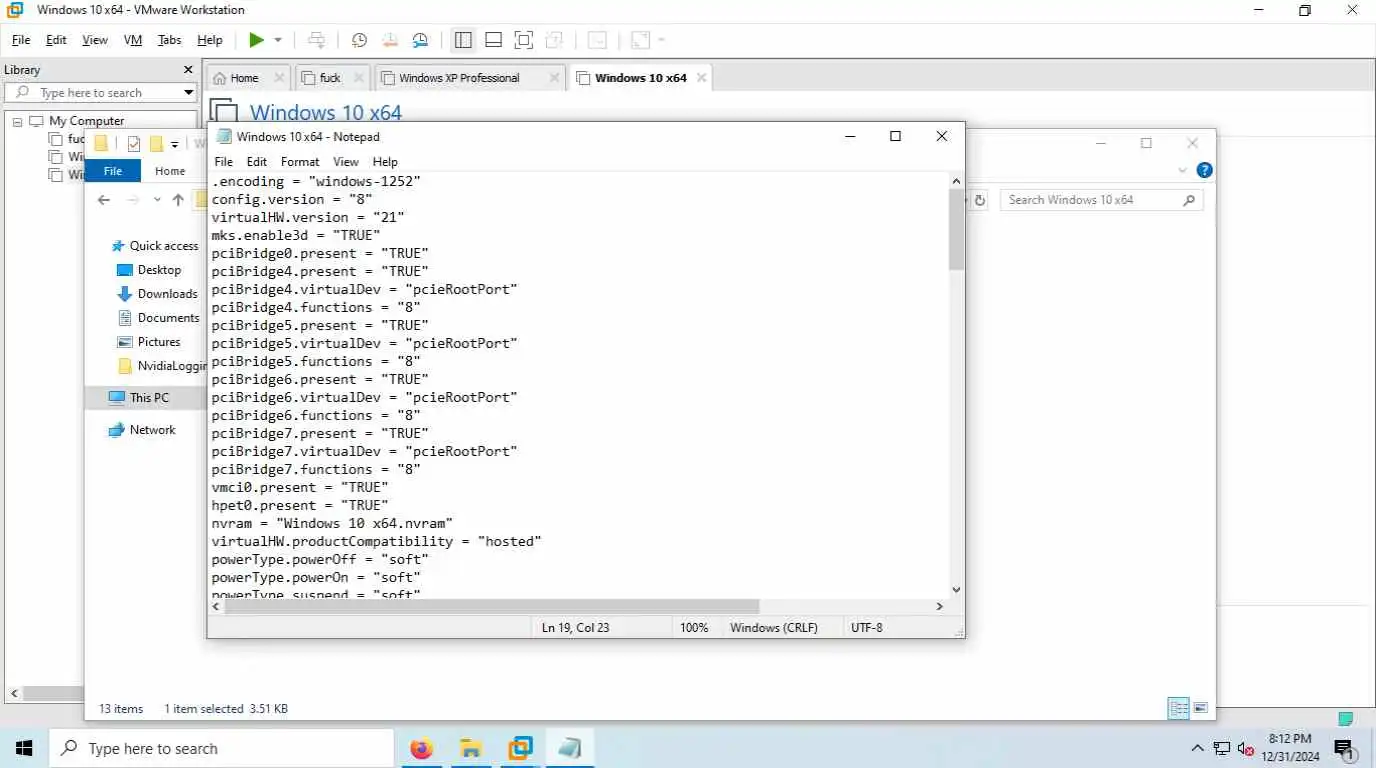The height and width of the screenshot is (768, 1376).
Task: Open the Snapshot Manager icon
Action: [421, 40]
